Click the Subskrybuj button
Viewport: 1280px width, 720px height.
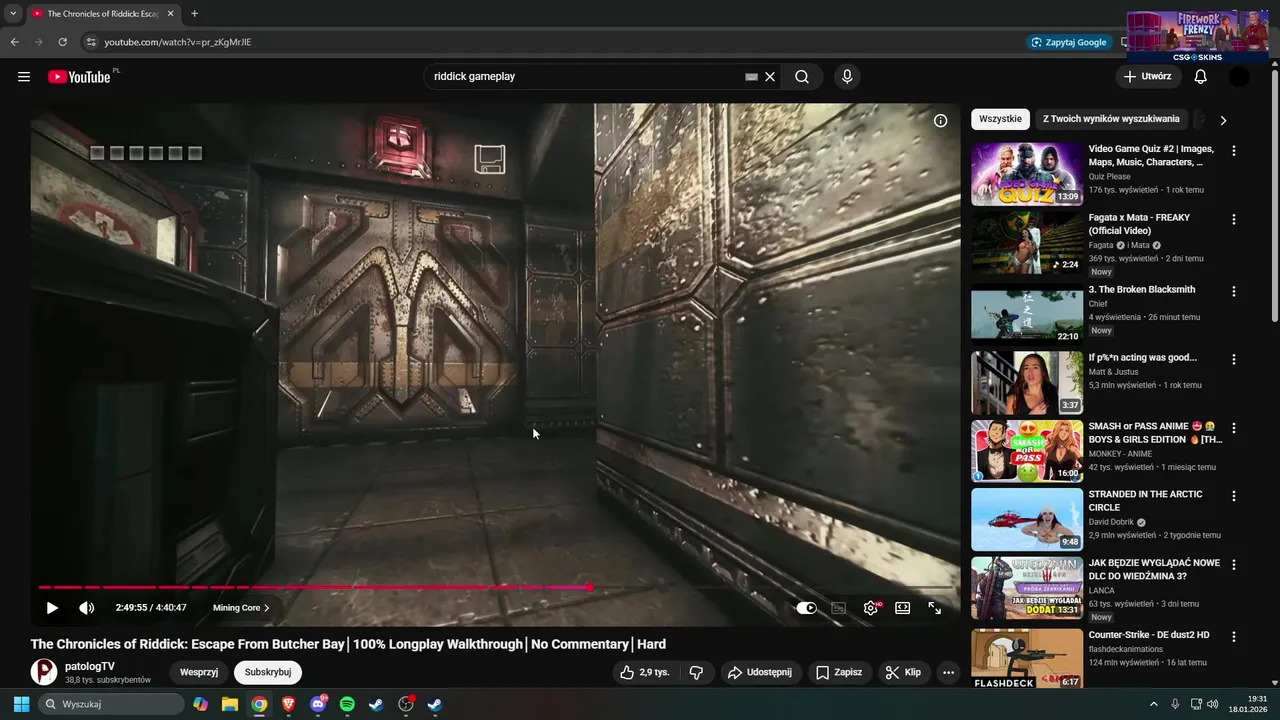(268, 672)
